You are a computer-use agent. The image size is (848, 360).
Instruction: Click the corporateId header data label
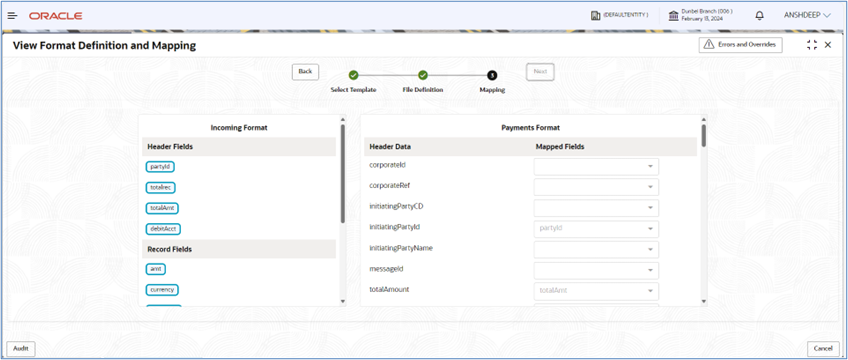tap(387, 164)
